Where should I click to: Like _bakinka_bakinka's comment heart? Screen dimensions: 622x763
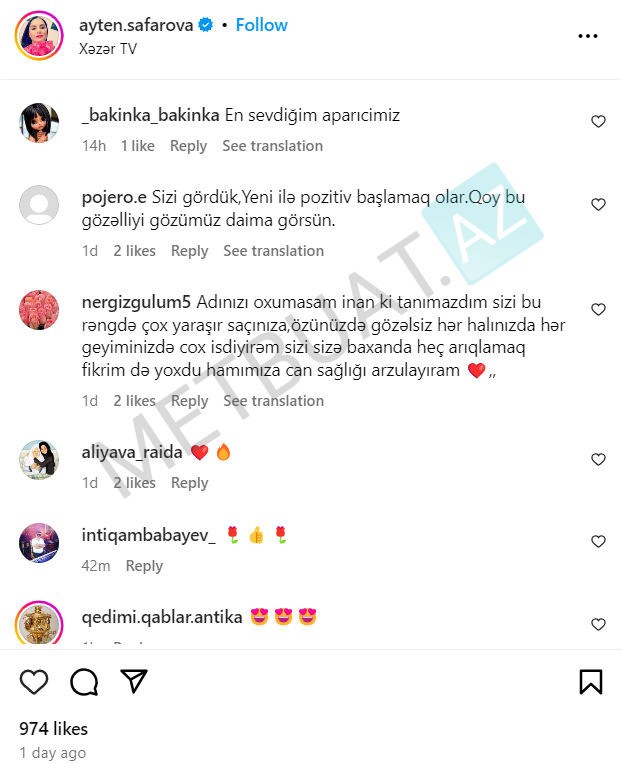coord(598,121)
